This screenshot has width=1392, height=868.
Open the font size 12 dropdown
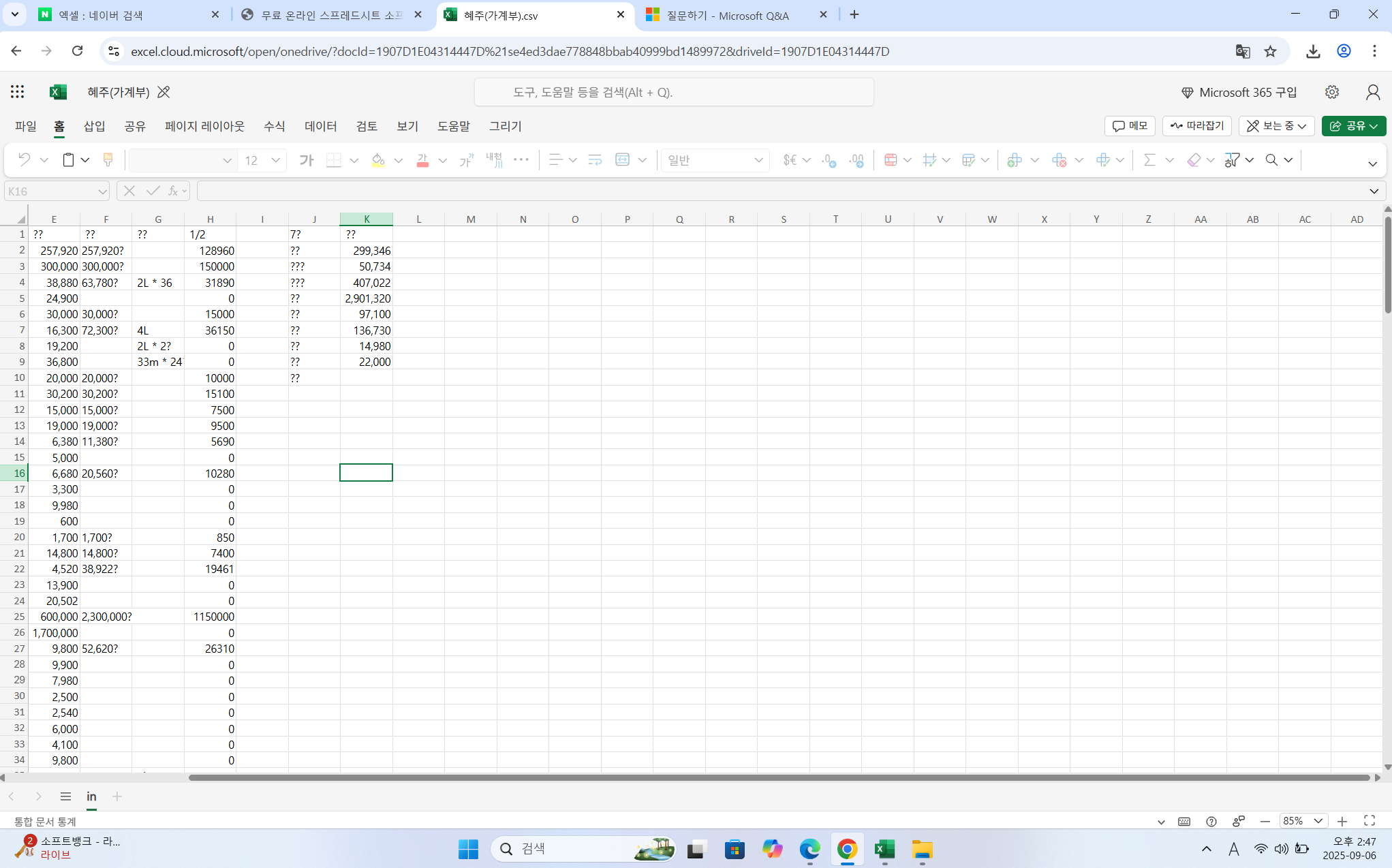(275, 160)
